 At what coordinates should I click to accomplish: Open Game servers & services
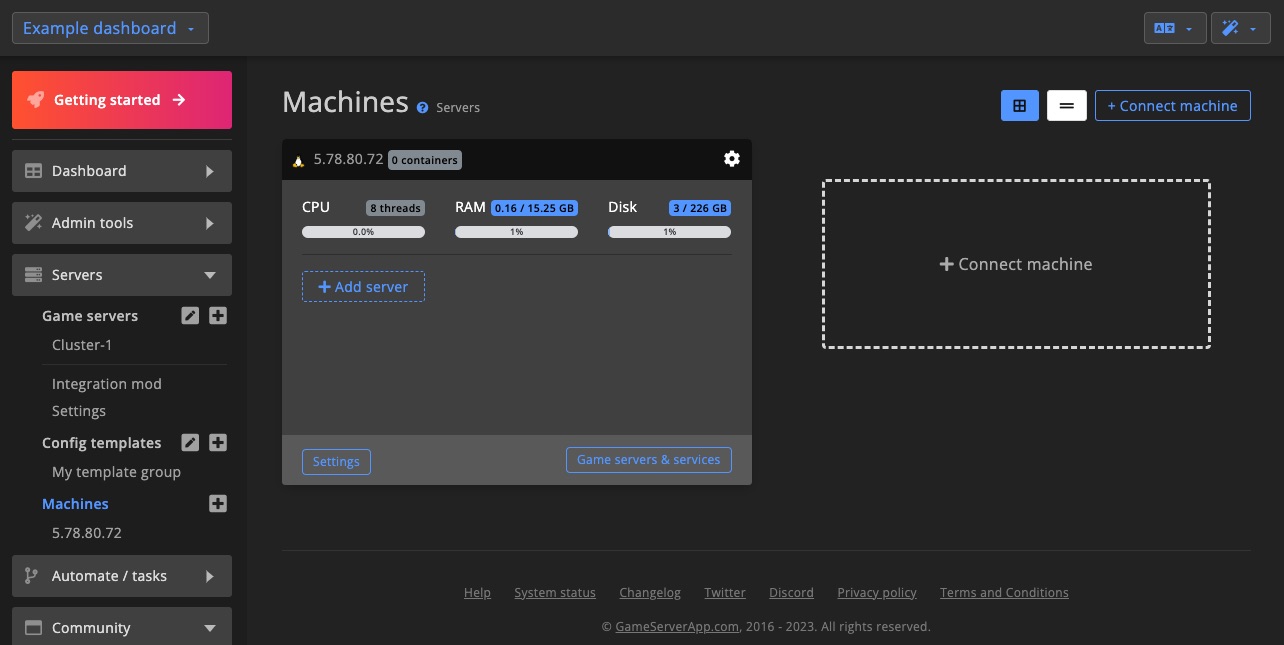(648, 460)
